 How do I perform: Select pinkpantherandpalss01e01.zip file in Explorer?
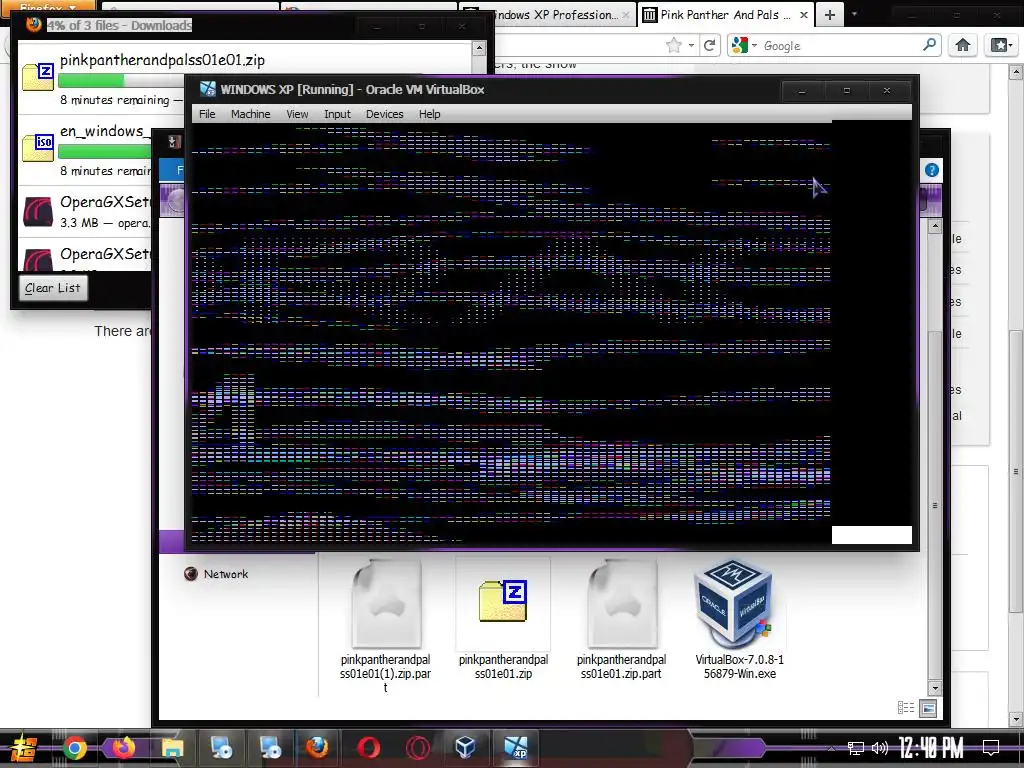(x=503, y=619)
